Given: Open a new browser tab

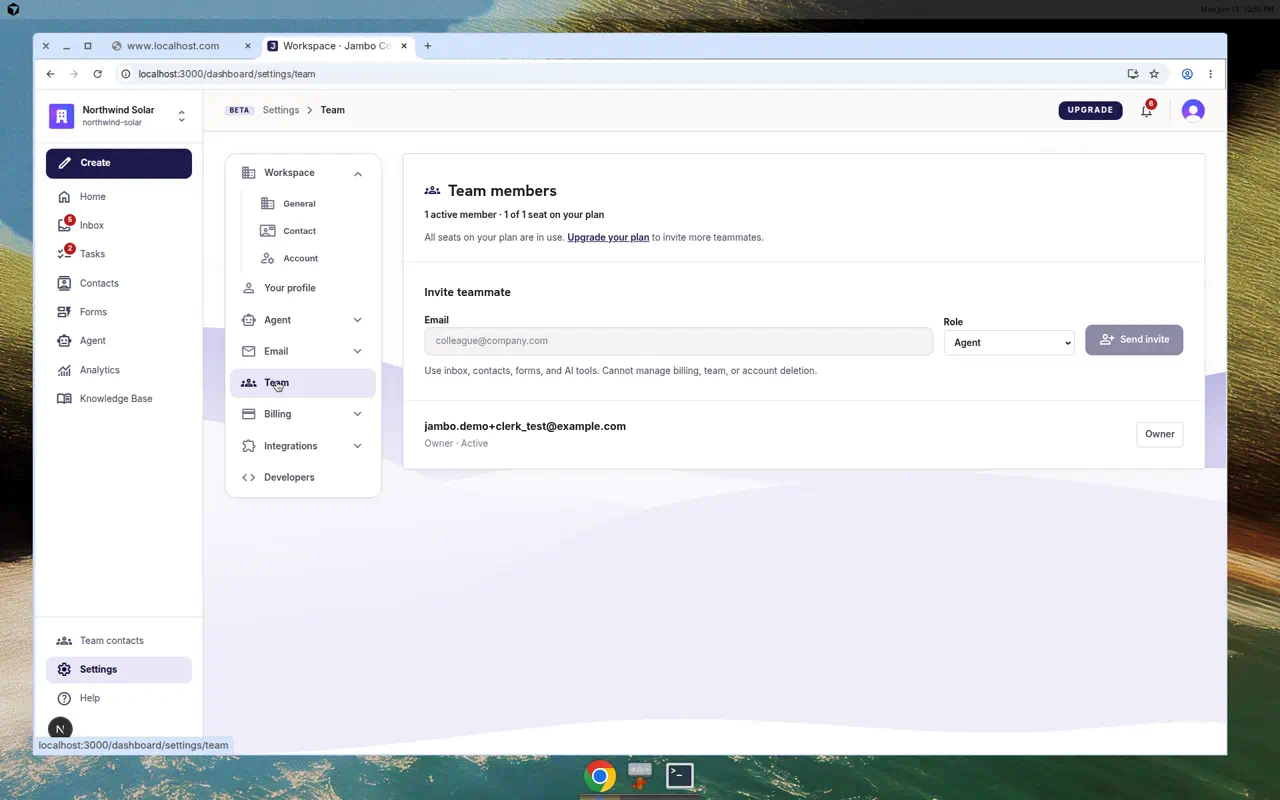Looking at the screenshot, I should (x=428, y=46).
